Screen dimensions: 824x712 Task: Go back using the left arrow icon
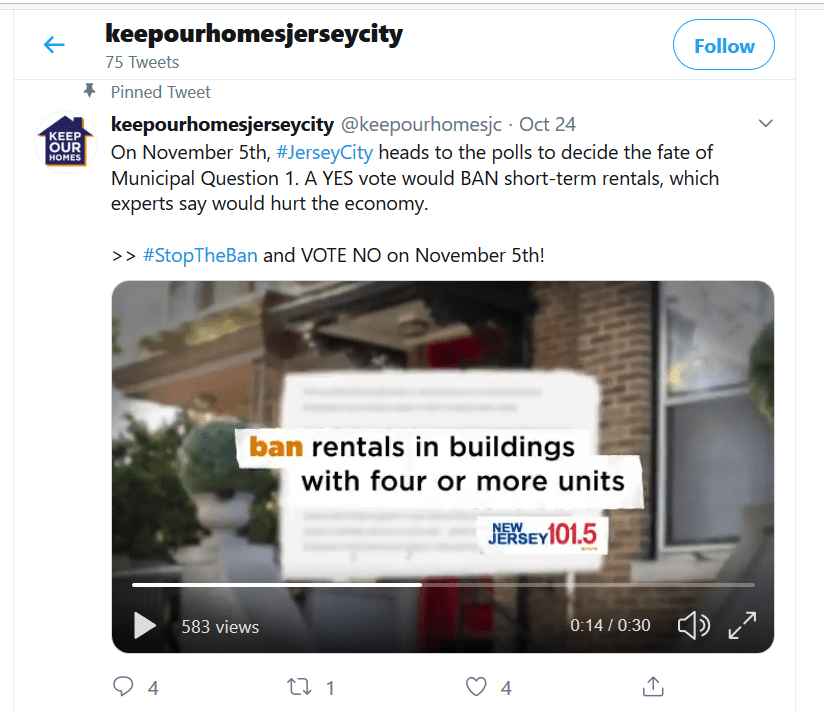tap(54, 45)
